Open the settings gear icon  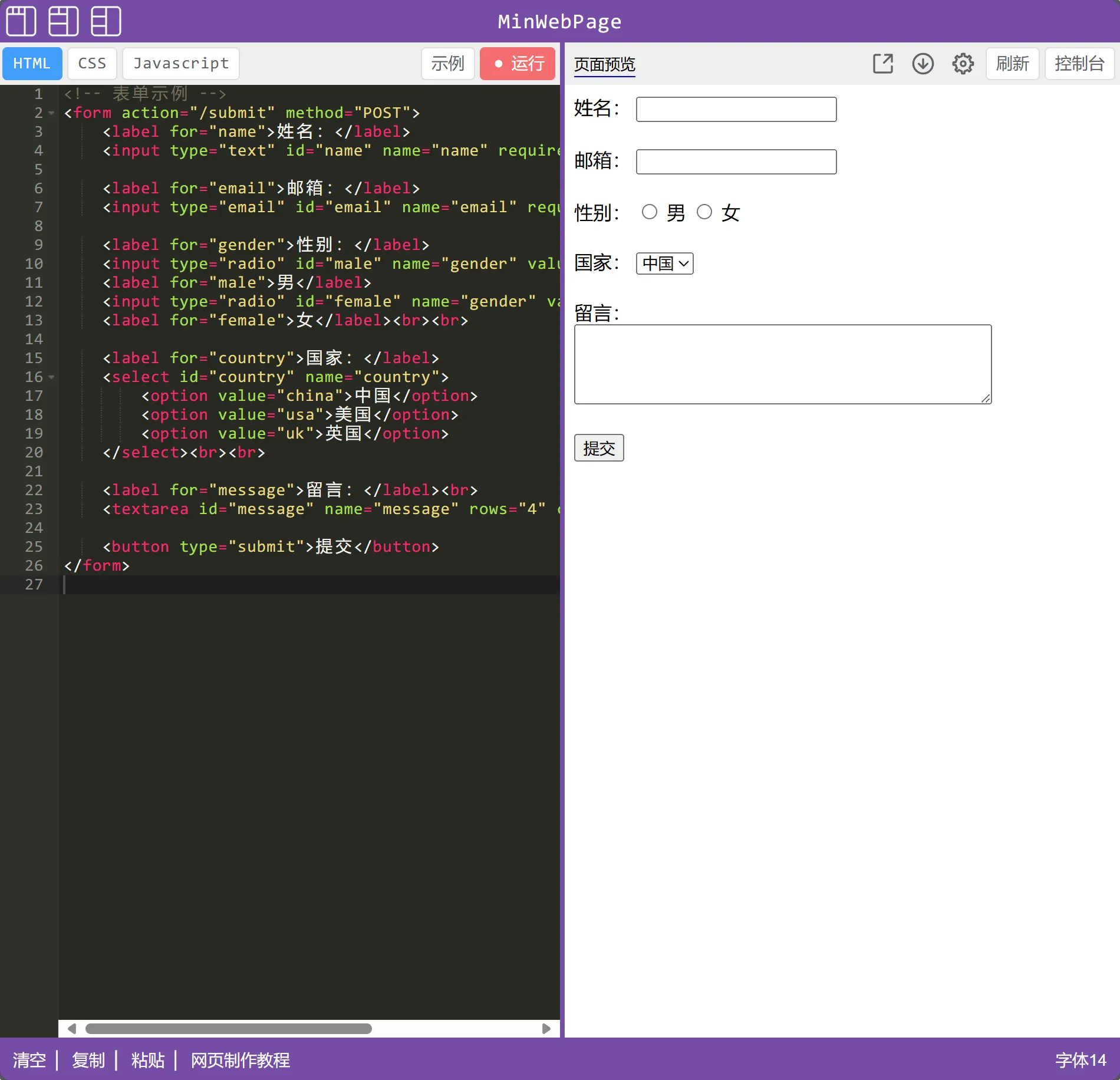tap(963, 63)
